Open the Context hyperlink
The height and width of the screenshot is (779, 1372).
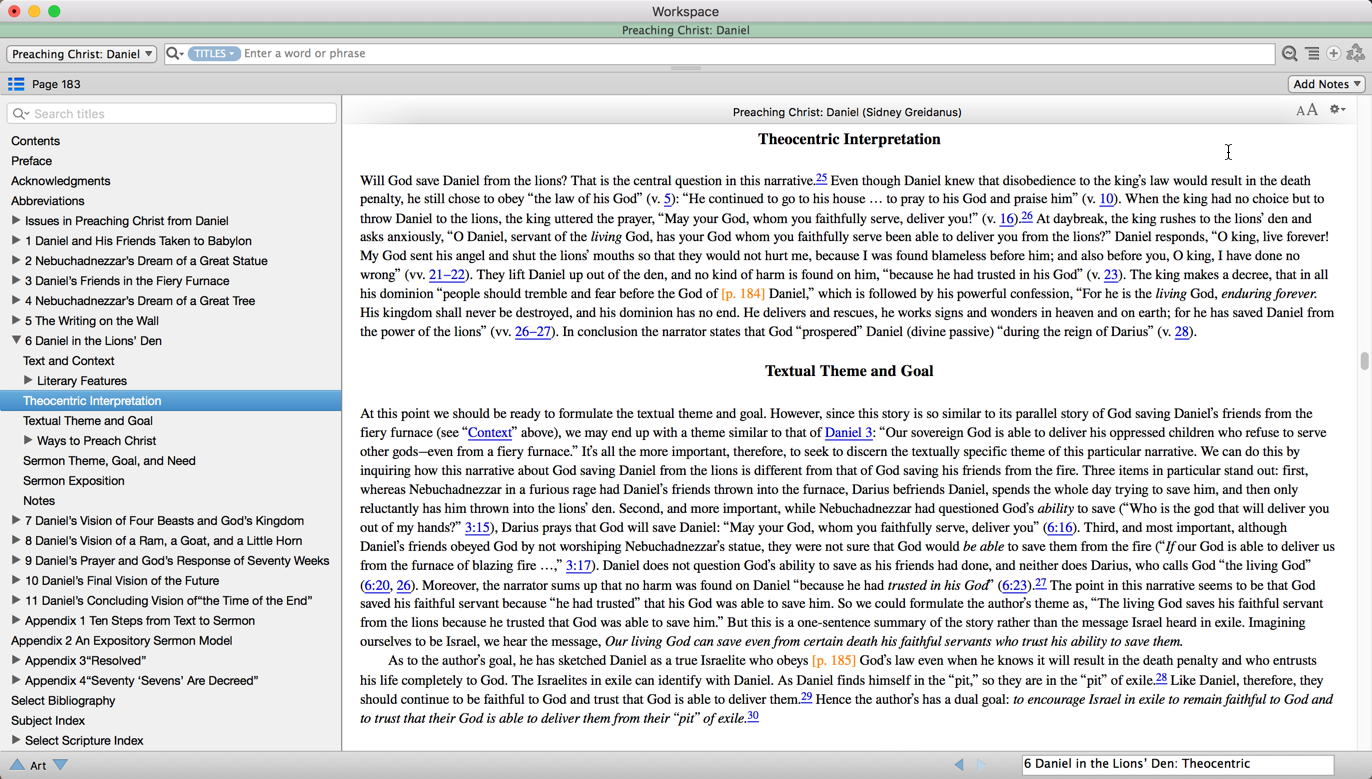click(x=490, y=433)
